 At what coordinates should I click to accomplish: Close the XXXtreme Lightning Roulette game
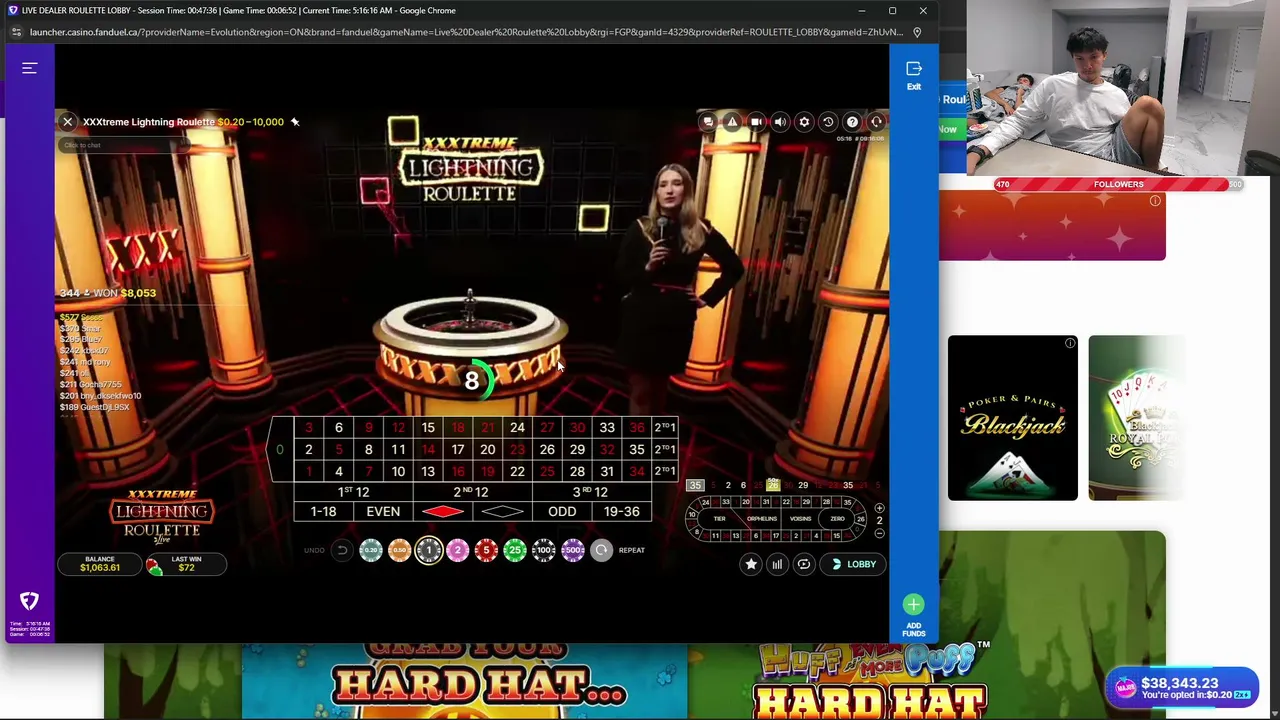68,122
